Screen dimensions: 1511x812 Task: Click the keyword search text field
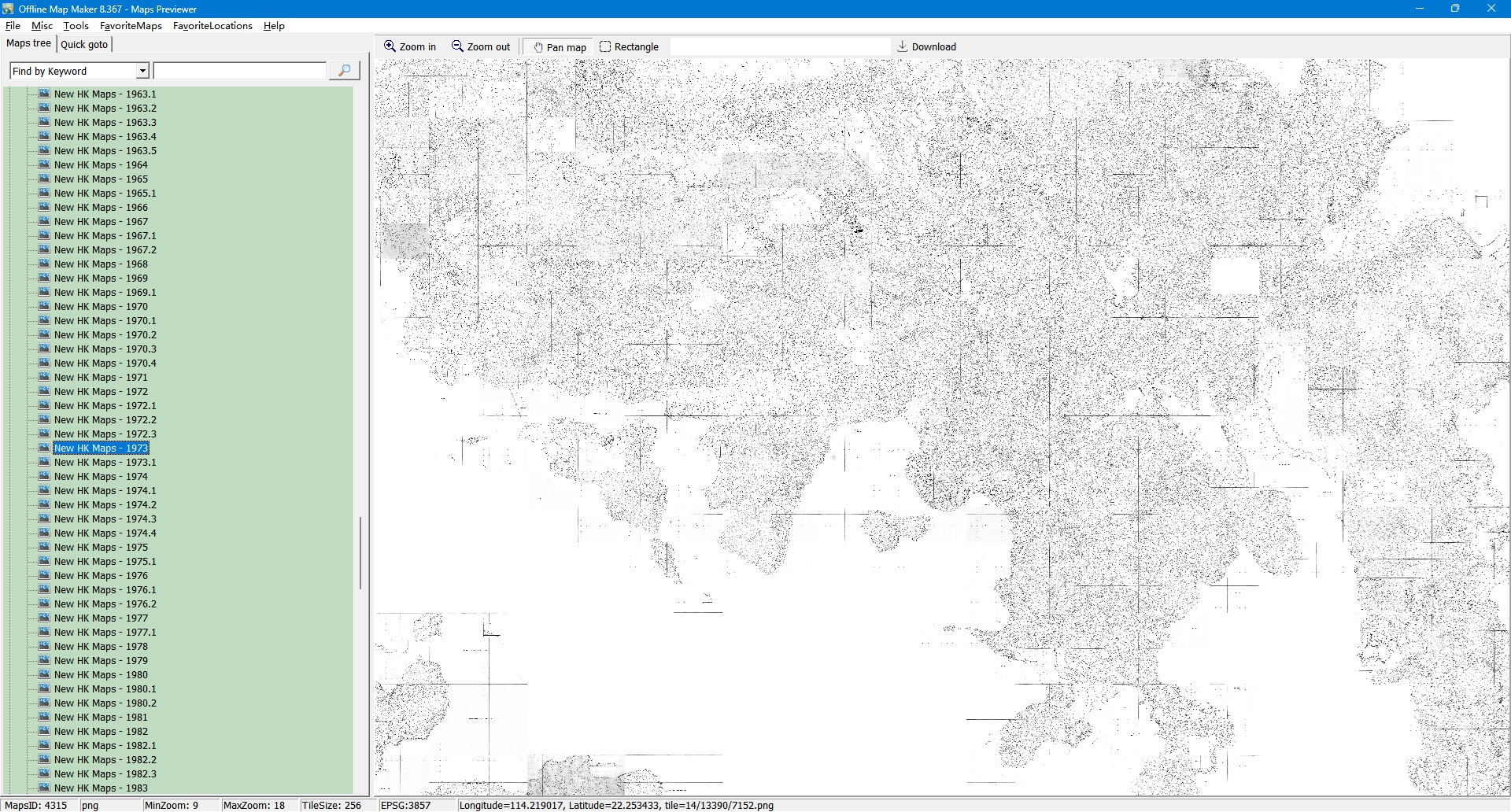239,71
